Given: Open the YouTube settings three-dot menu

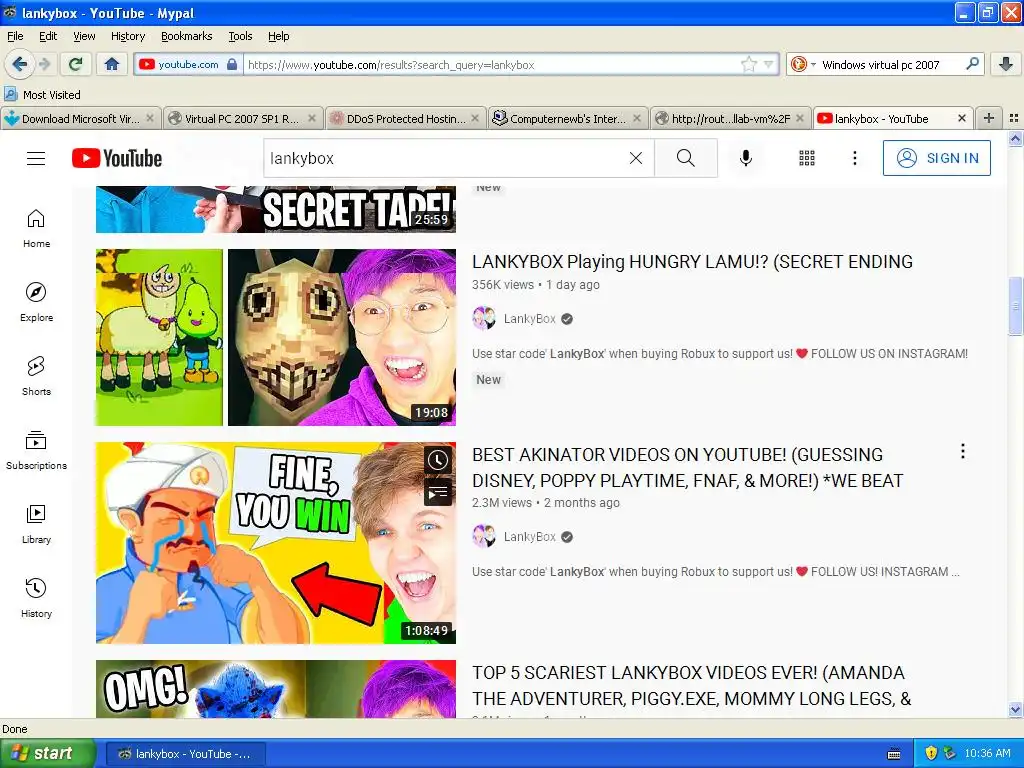Looking at the screenshot, I should coord(854,158).
